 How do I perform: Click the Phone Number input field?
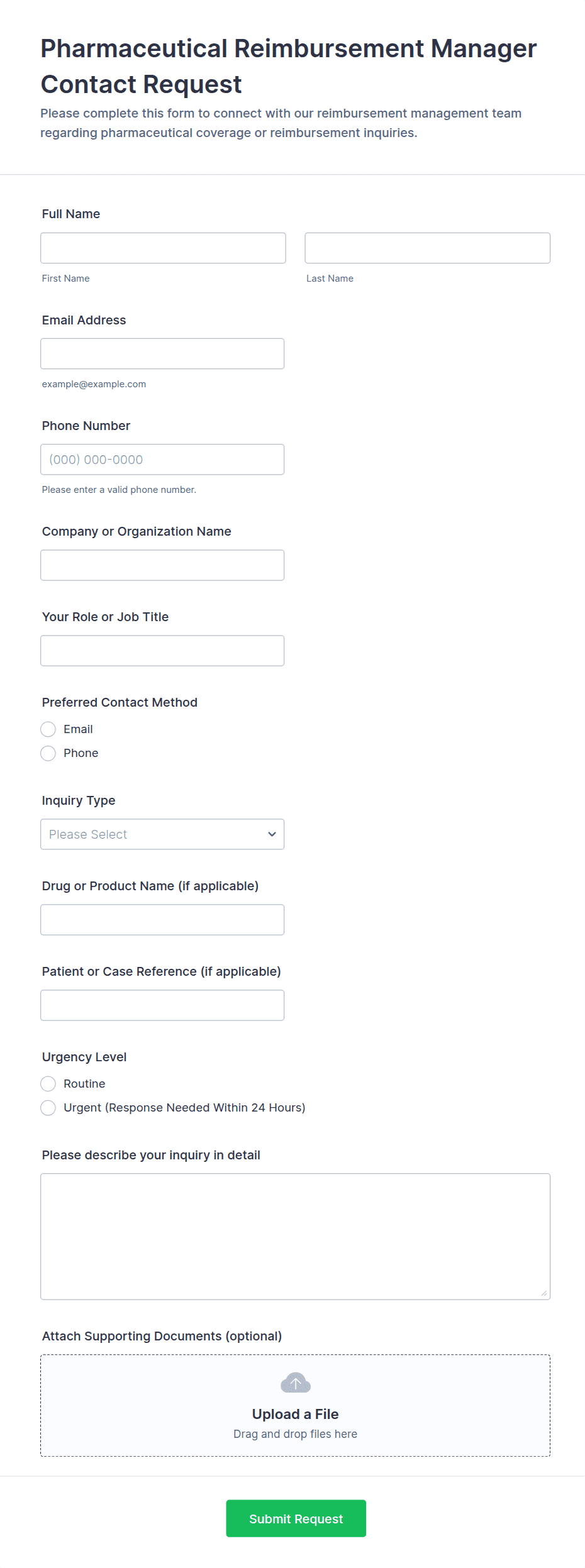click(162, 460)
